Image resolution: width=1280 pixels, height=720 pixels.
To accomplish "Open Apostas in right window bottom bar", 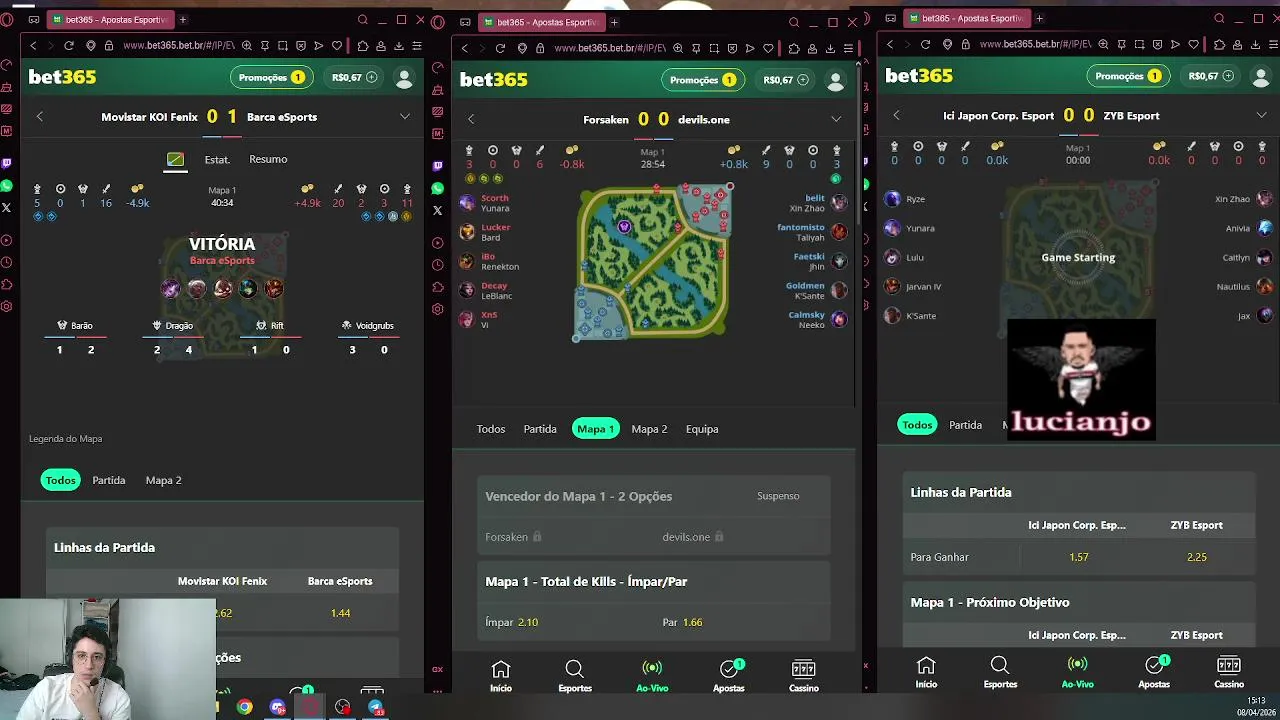I will [1154, 672].
